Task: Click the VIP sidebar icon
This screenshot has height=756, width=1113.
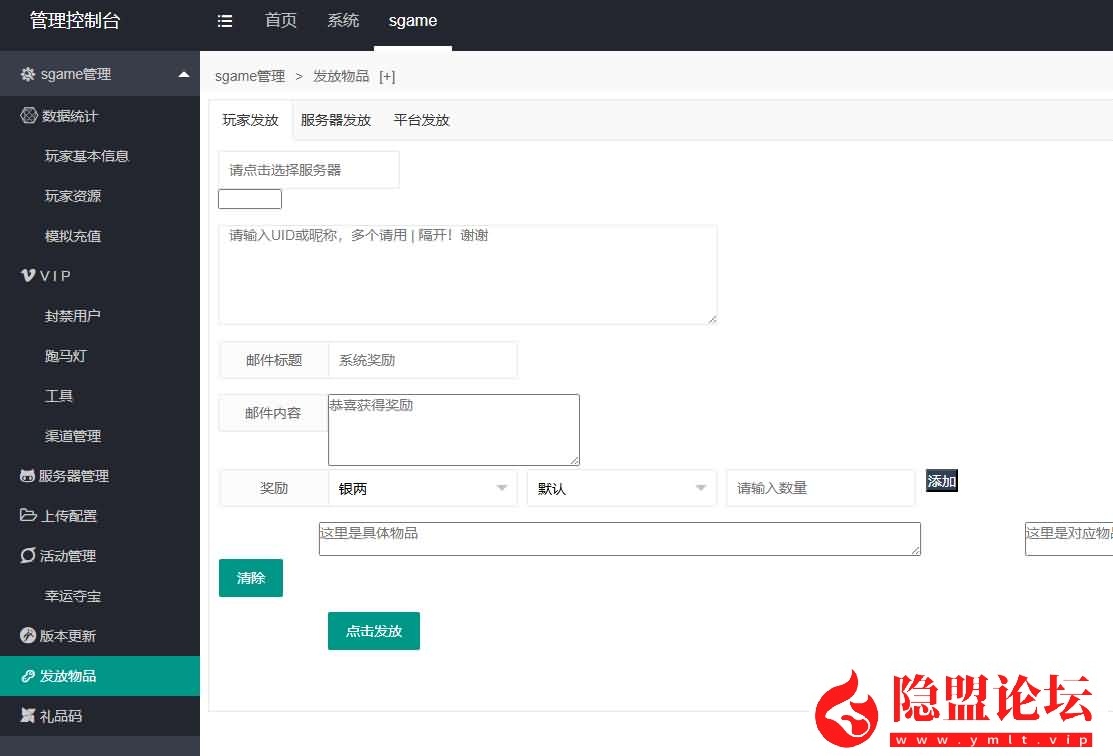Action: click(x=29, y=276)
